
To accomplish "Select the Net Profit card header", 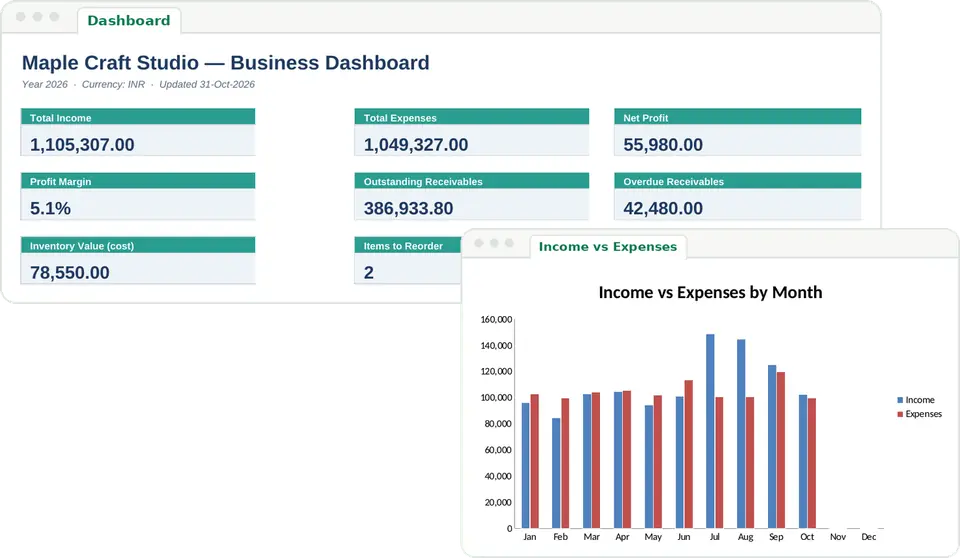I will [x=738, y=117].
